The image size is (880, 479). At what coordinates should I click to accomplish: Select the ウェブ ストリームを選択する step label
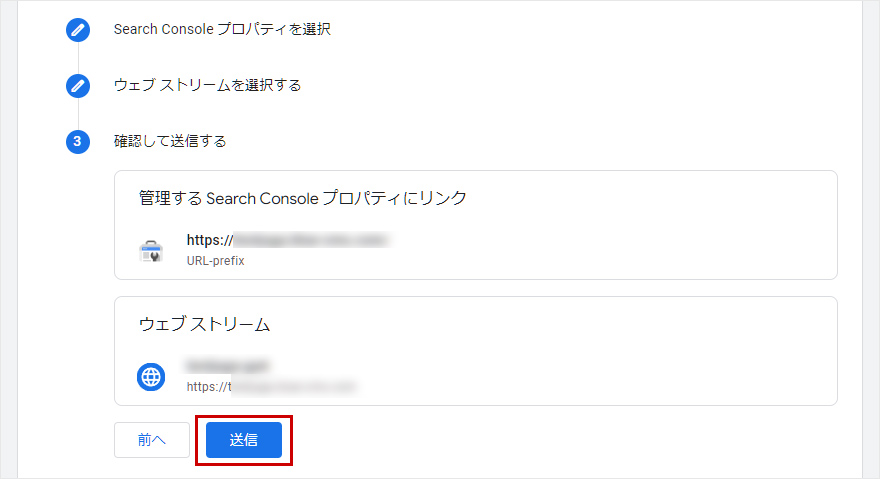pyautogui.click(x=207, y=86)
